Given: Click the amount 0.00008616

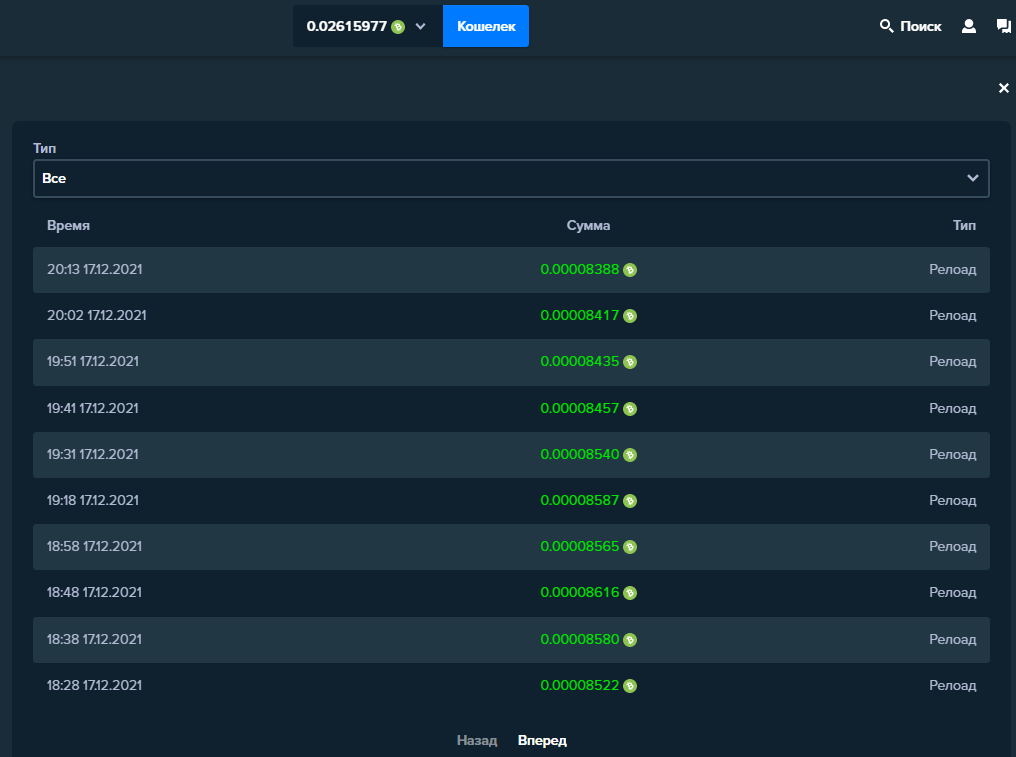Looking at the screenshot, I should (x=580, y=592).
